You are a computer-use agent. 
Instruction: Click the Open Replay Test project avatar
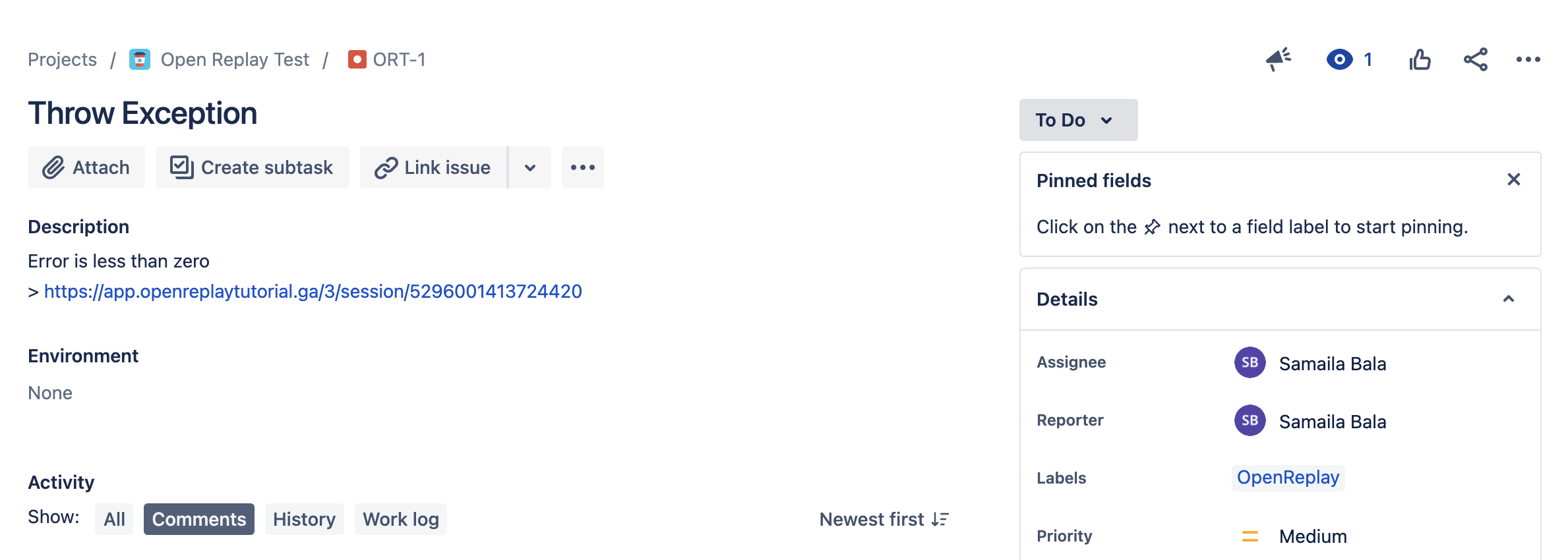click(x=140, y=60)
